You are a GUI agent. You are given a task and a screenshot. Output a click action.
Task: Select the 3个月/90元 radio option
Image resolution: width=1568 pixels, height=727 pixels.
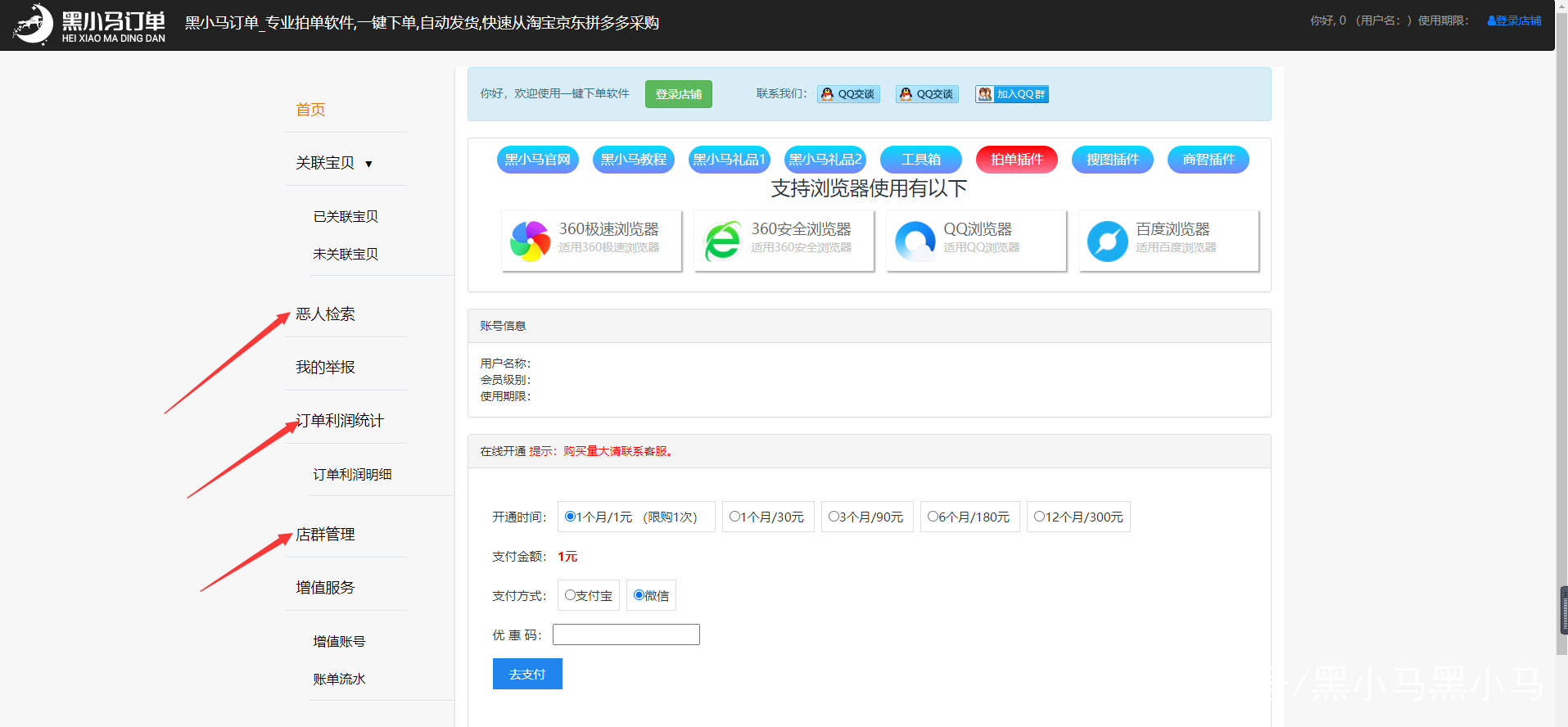(x=834, y=517)
